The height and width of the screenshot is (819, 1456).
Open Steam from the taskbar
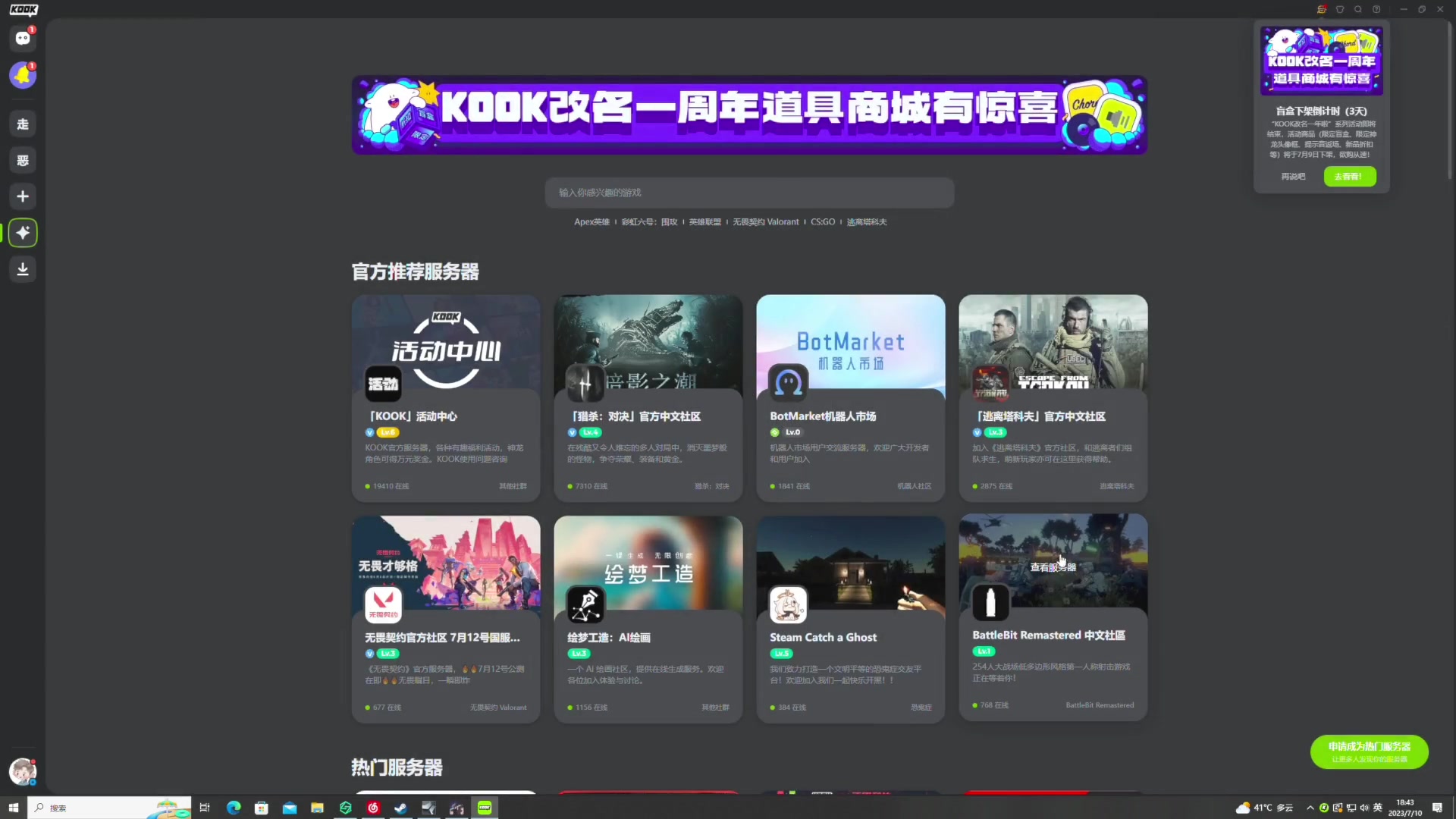point(400,808)
